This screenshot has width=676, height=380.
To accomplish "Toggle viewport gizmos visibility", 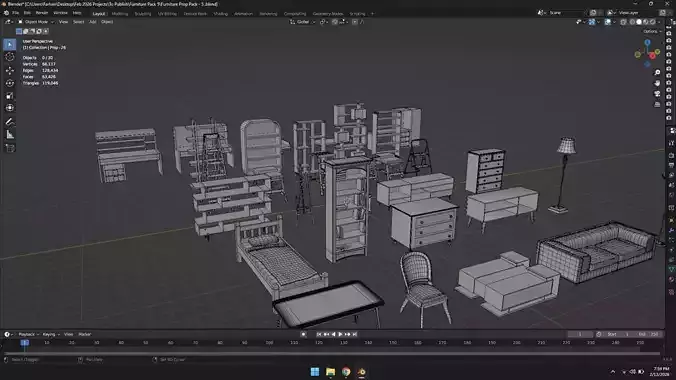I will coord(592,22).
